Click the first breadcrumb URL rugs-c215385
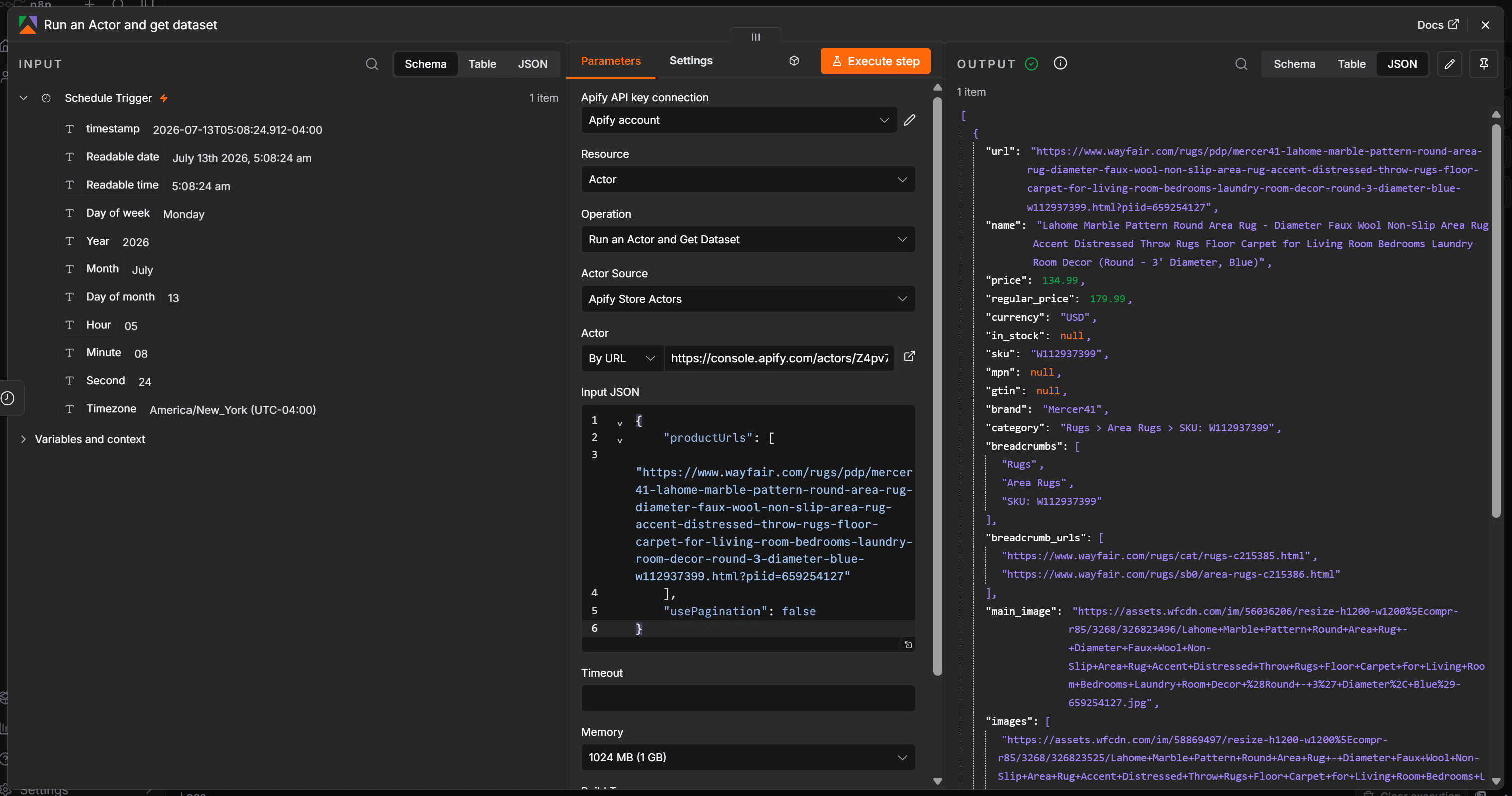The height and width of the screenshot is (796, 1512). point(1156,556)
